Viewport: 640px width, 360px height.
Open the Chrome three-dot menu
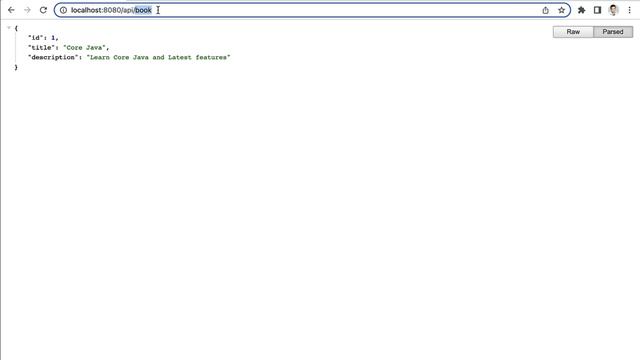[x=629, y=10]
